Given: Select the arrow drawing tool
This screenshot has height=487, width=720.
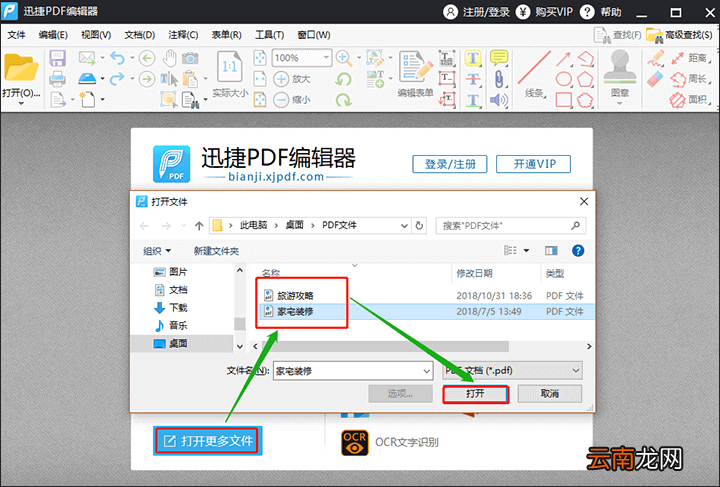Looking at the screenshot, I should click(563, 59).
